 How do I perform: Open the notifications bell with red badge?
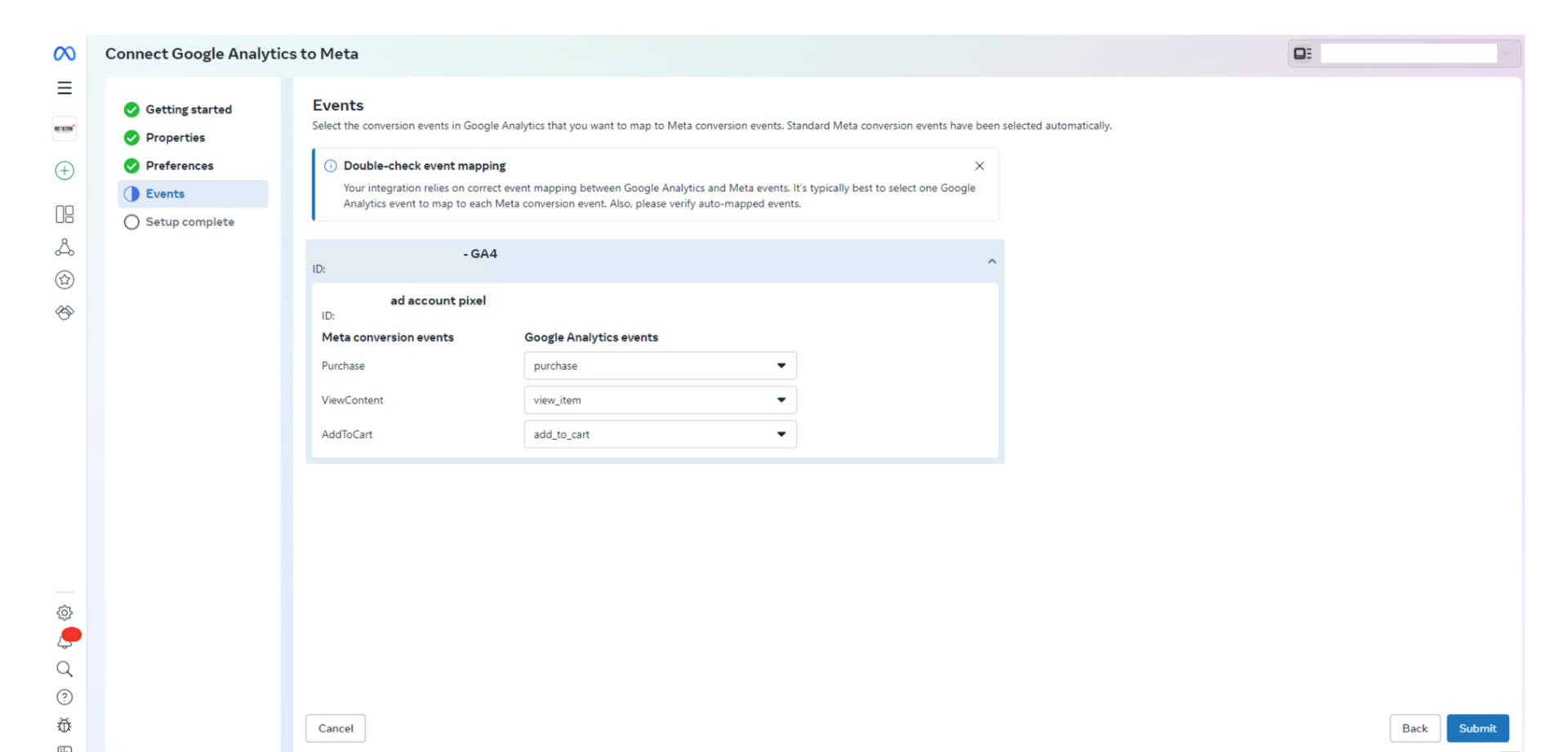(x=65, y=640)
